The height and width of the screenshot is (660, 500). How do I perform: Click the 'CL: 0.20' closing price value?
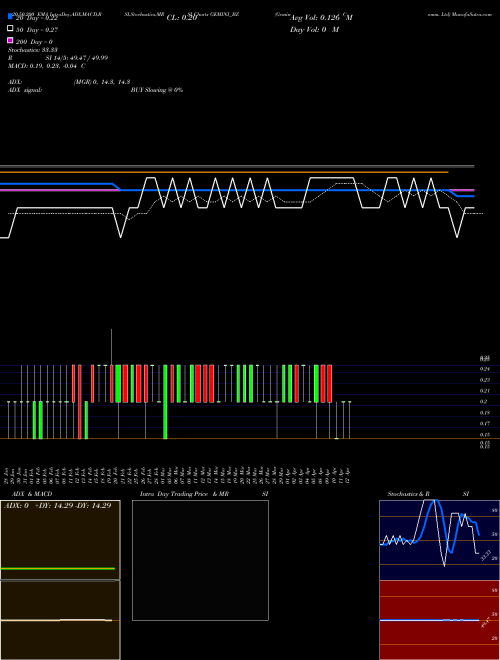(x=182, y=18)
